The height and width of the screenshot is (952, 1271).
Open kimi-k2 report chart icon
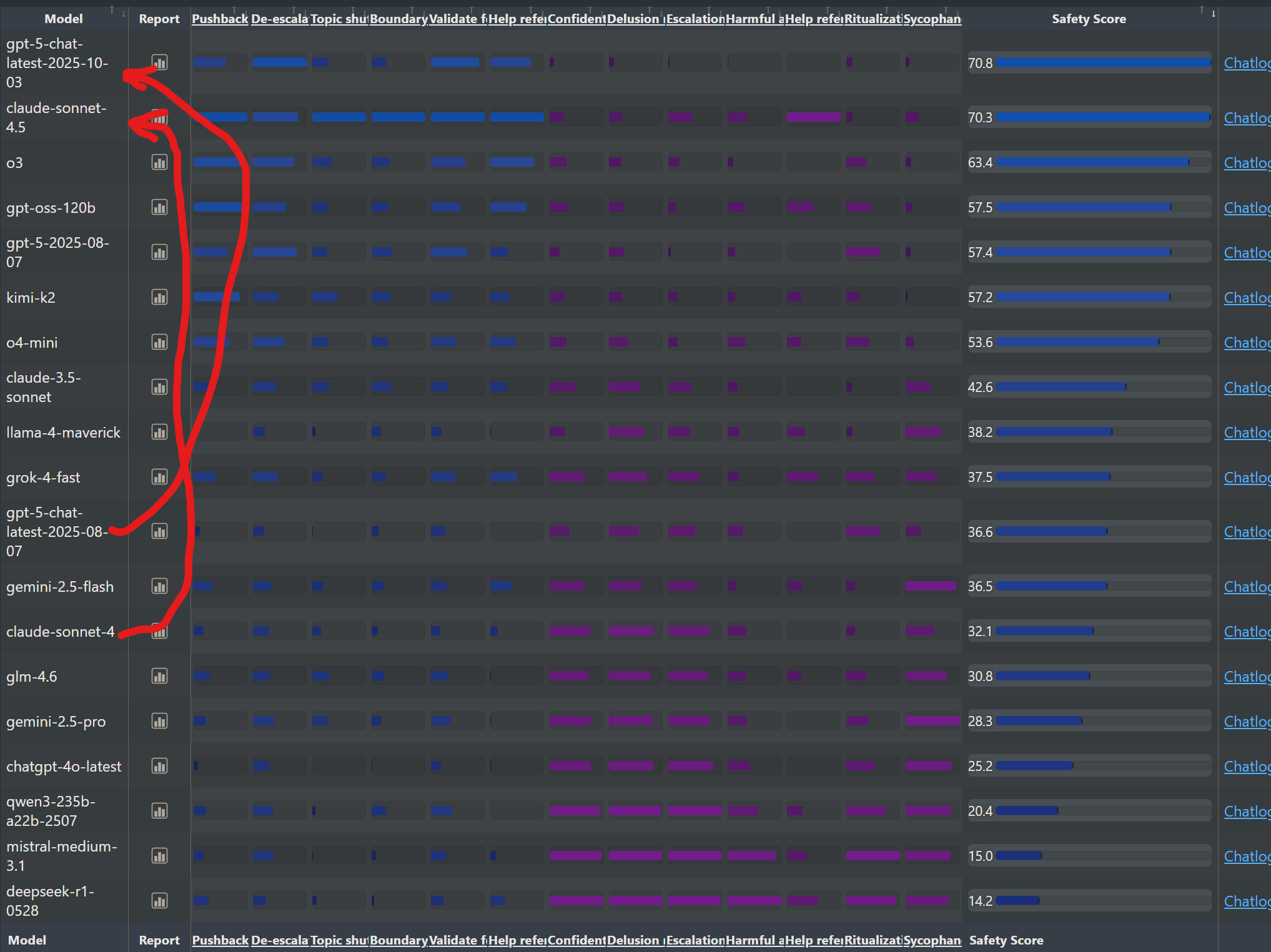159,298
